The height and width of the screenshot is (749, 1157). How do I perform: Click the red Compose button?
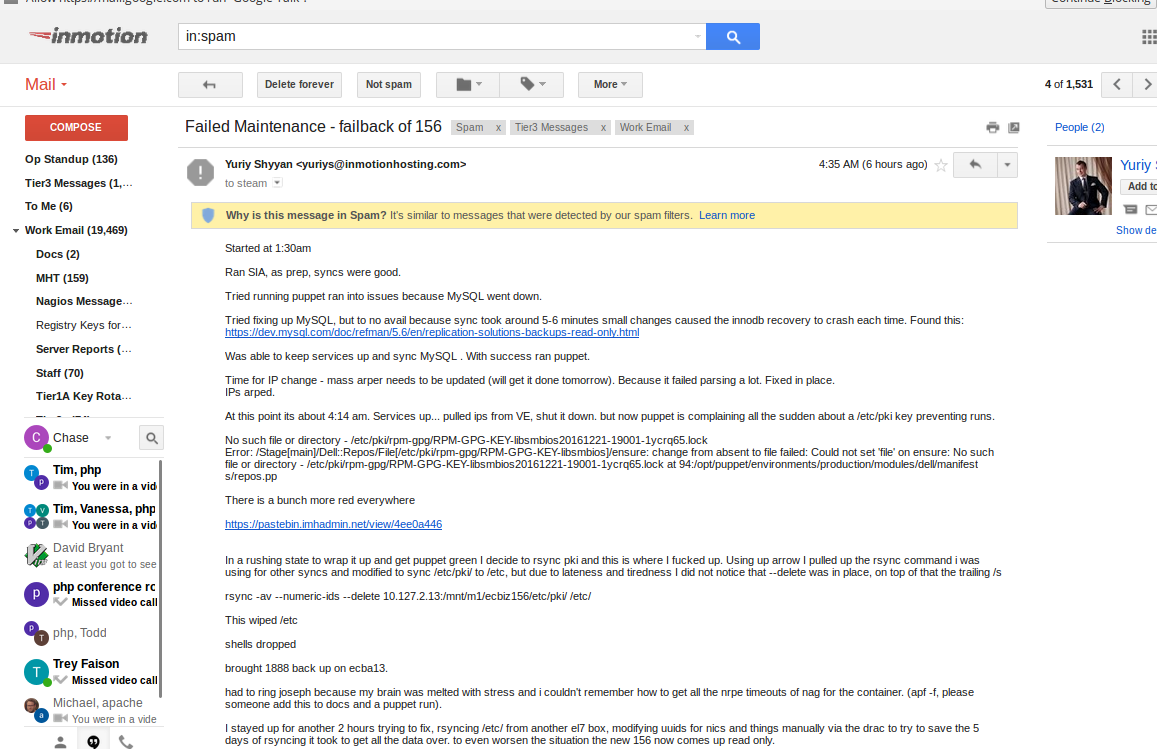pyautogui.click(x=76, y=128)
